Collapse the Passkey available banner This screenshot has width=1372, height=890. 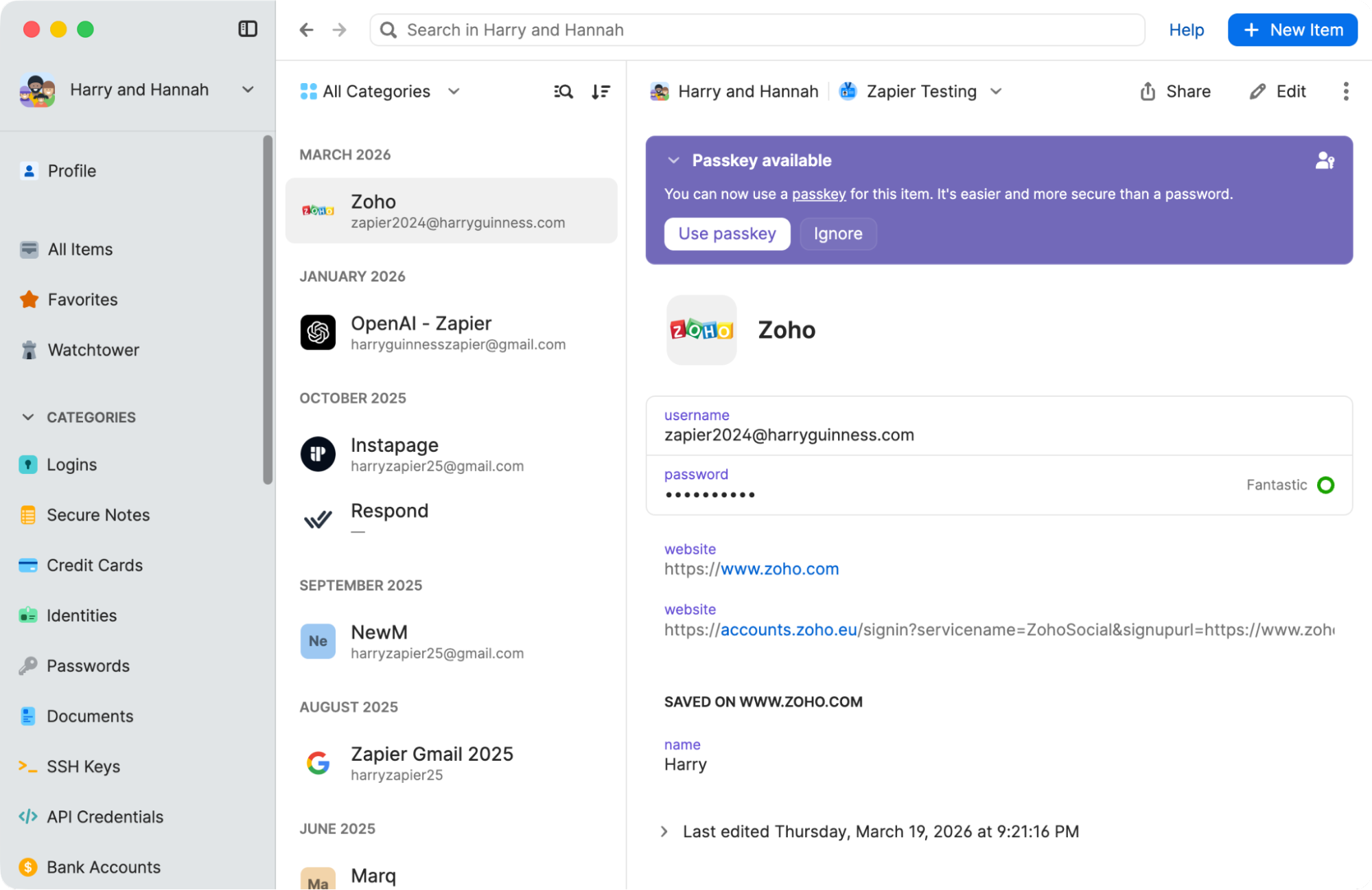pyautogui.click(x=673, y=160)
